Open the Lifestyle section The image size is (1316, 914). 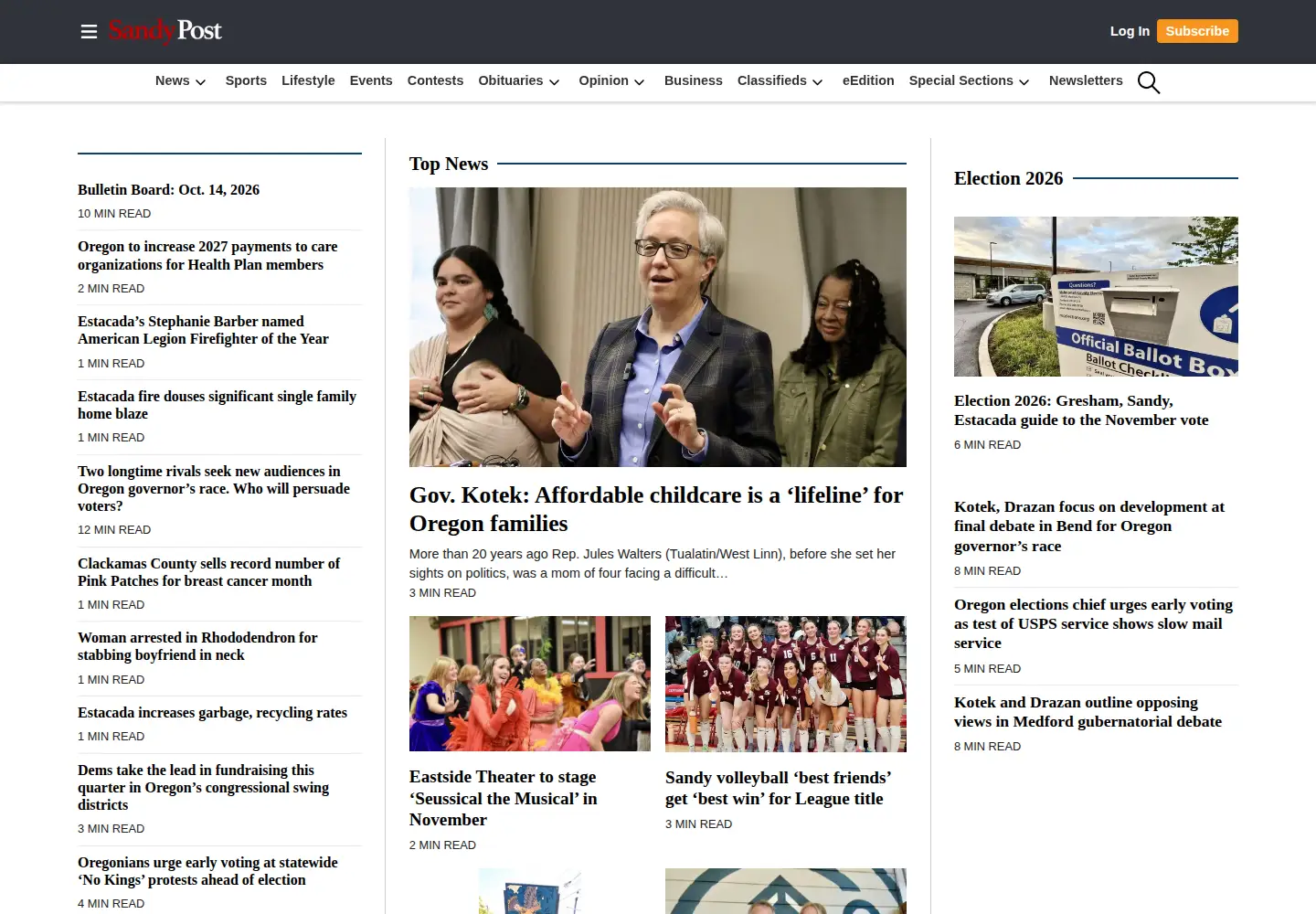(x=308, y=80)
